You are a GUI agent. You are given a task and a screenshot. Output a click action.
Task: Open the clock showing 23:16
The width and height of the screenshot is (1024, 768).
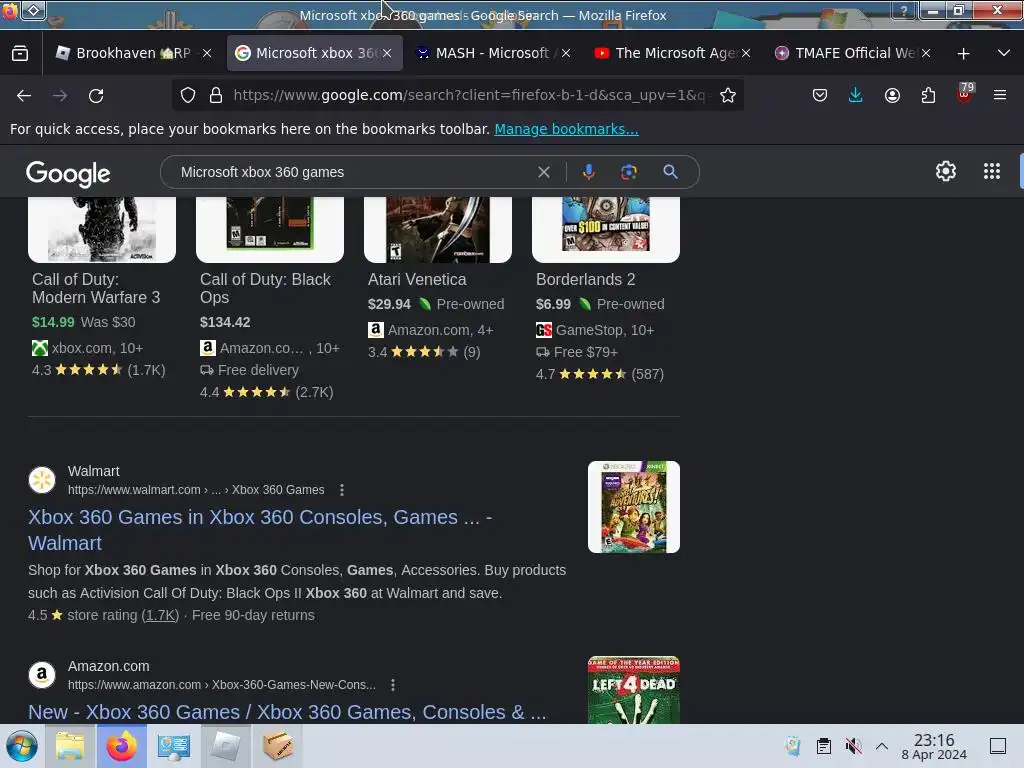934,746
